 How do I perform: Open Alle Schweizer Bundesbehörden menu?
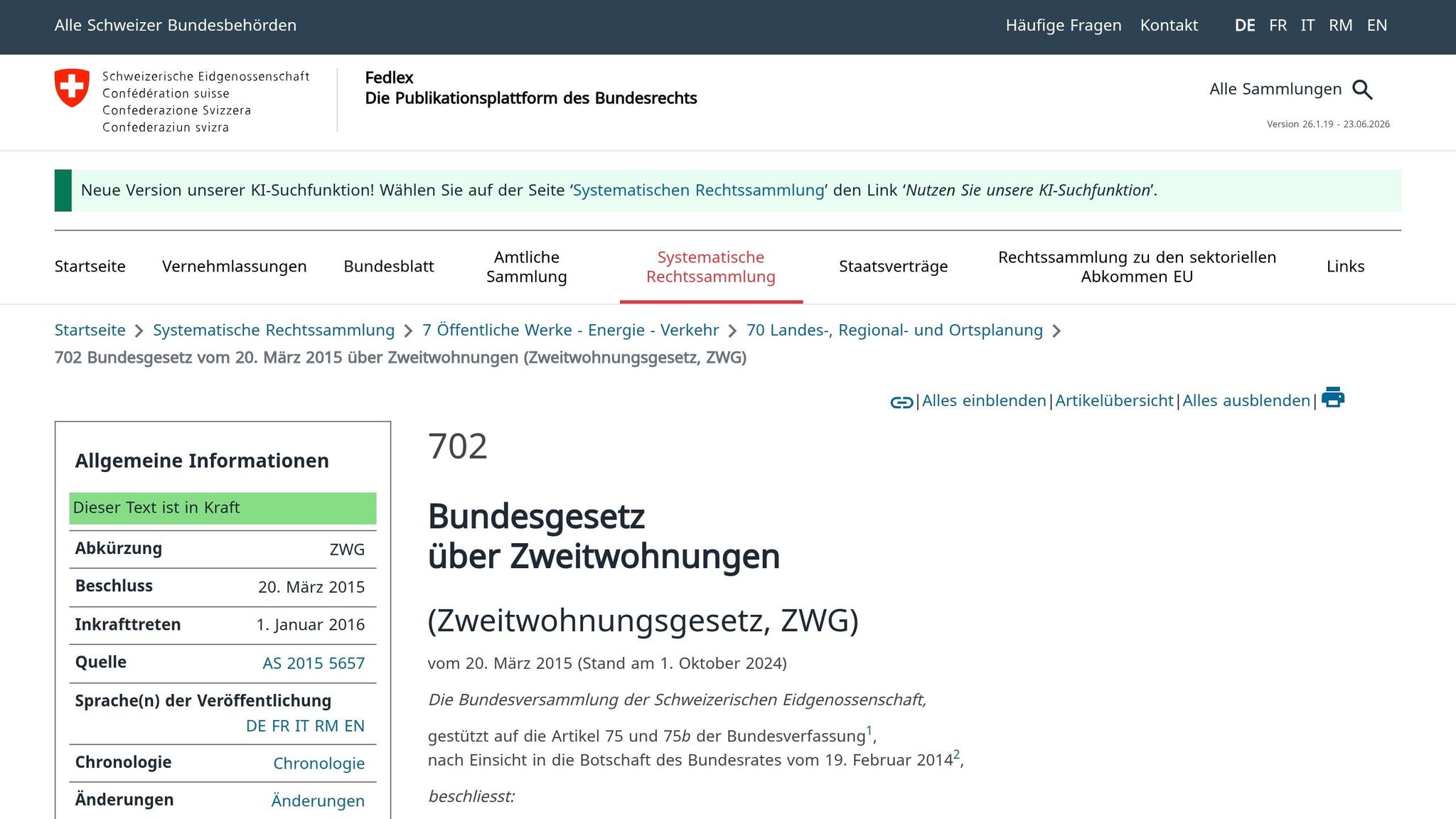[176, 26]
